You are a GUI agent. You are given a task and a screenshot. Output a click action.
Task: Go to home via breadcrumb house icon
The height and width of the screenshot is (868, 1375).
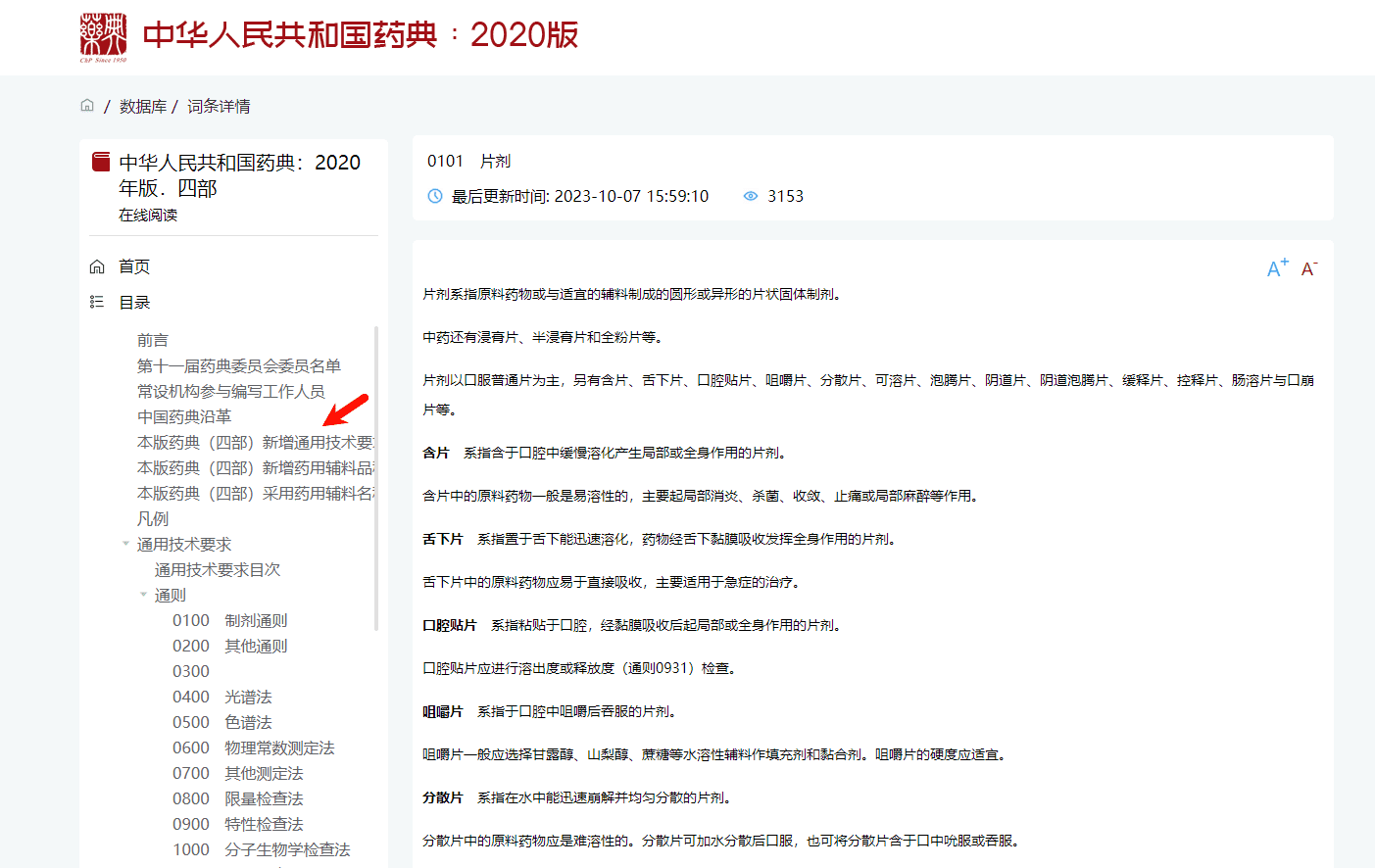tap(87, 105)
